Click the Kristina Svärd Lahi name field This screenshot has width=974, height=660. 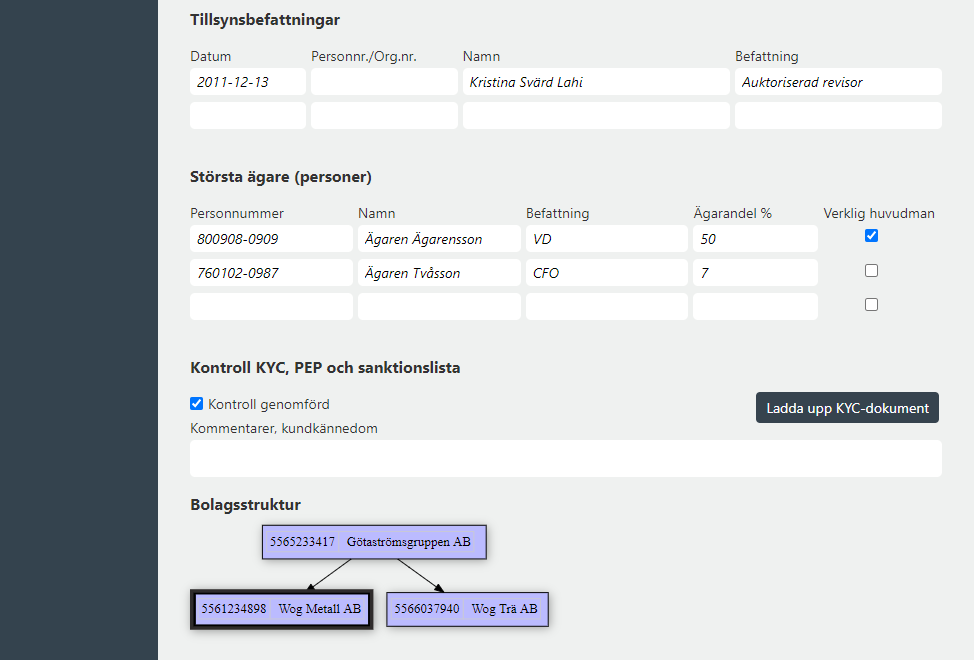pyautogui.click(x=596, y=82)
